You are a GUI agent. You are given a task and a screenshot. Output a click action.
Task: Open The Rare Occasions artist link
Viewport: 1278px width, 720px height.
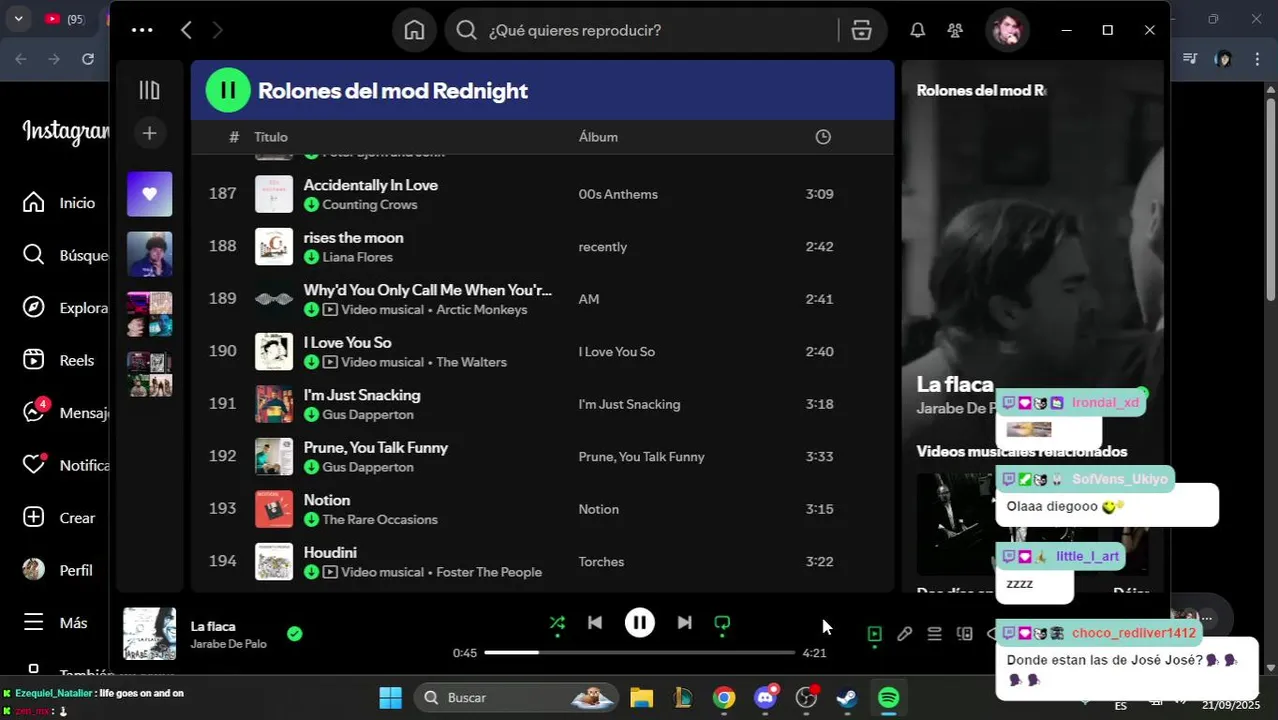click(380, 519)
